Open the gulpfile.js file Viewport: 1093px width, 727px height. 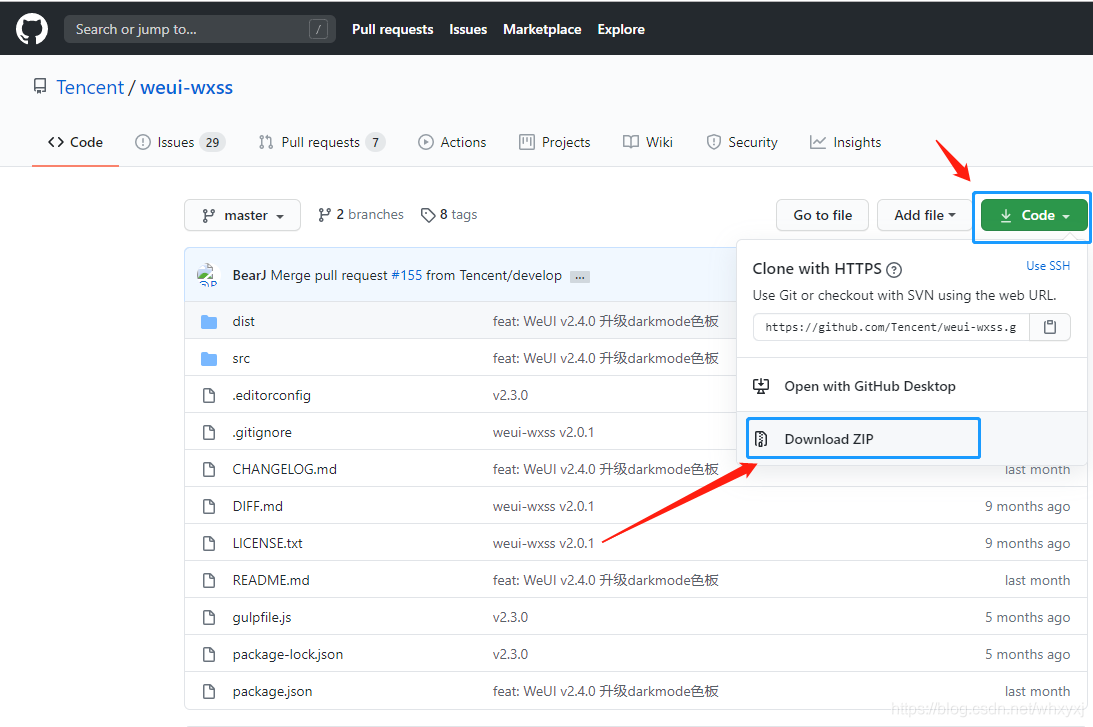[x=261, y=618]
